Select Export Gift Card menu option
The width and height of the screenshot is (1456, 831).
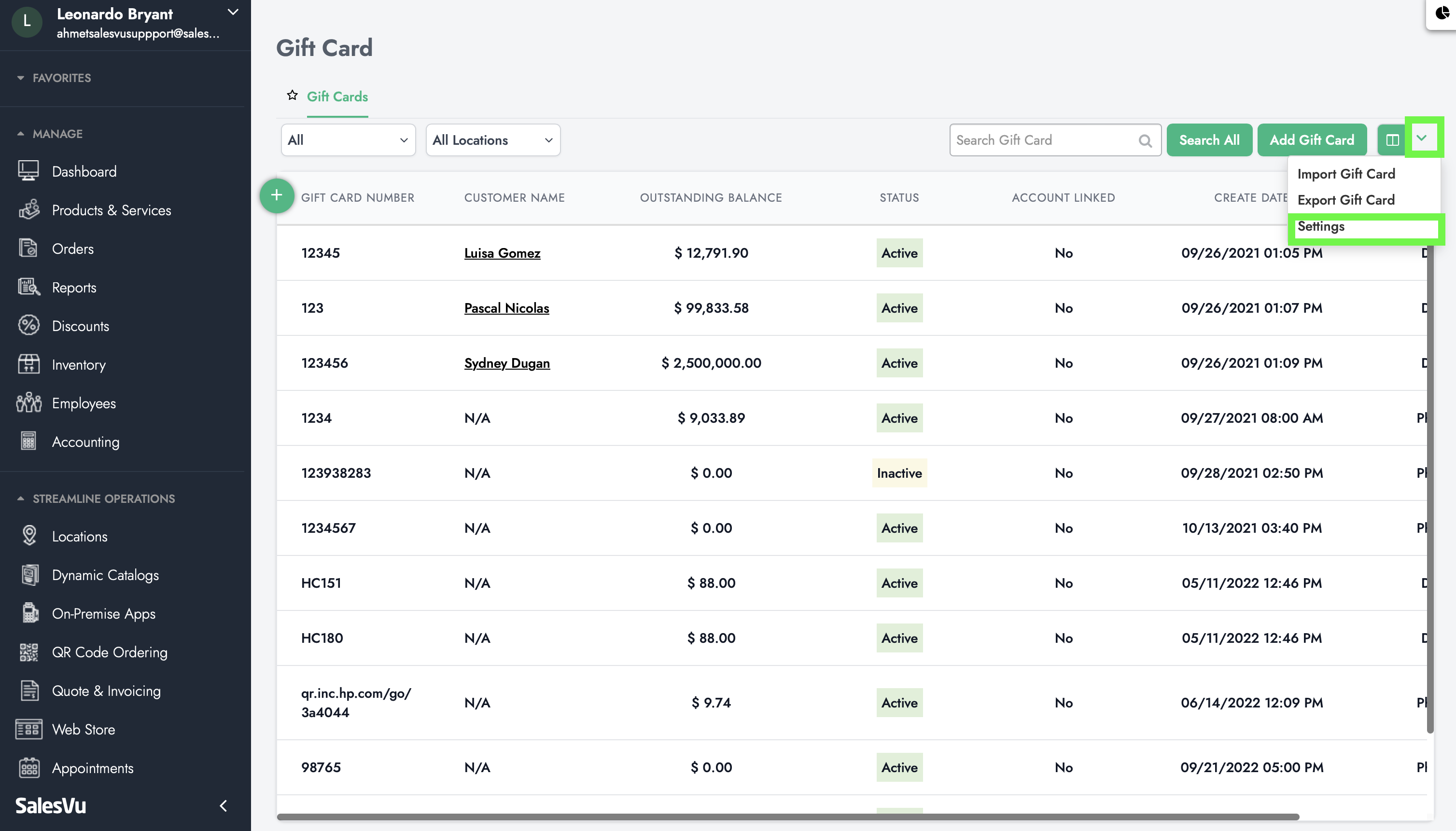pyautogui.click(x=1346, y=200)
